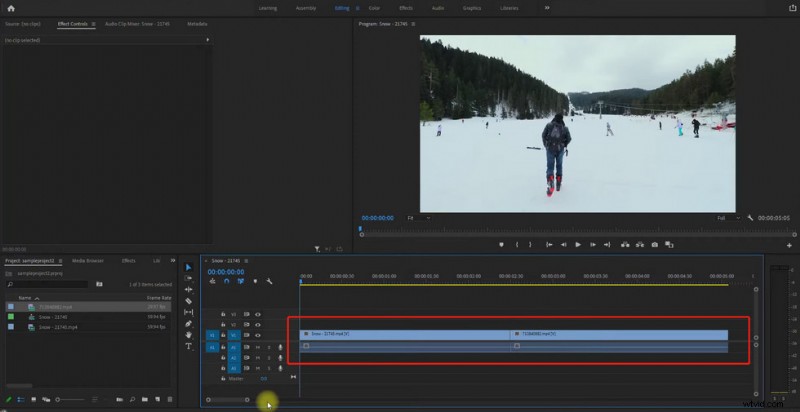The image size is (800, 412).
Task: Open the Program Monitor panel menu
Action: coord(413,24)
